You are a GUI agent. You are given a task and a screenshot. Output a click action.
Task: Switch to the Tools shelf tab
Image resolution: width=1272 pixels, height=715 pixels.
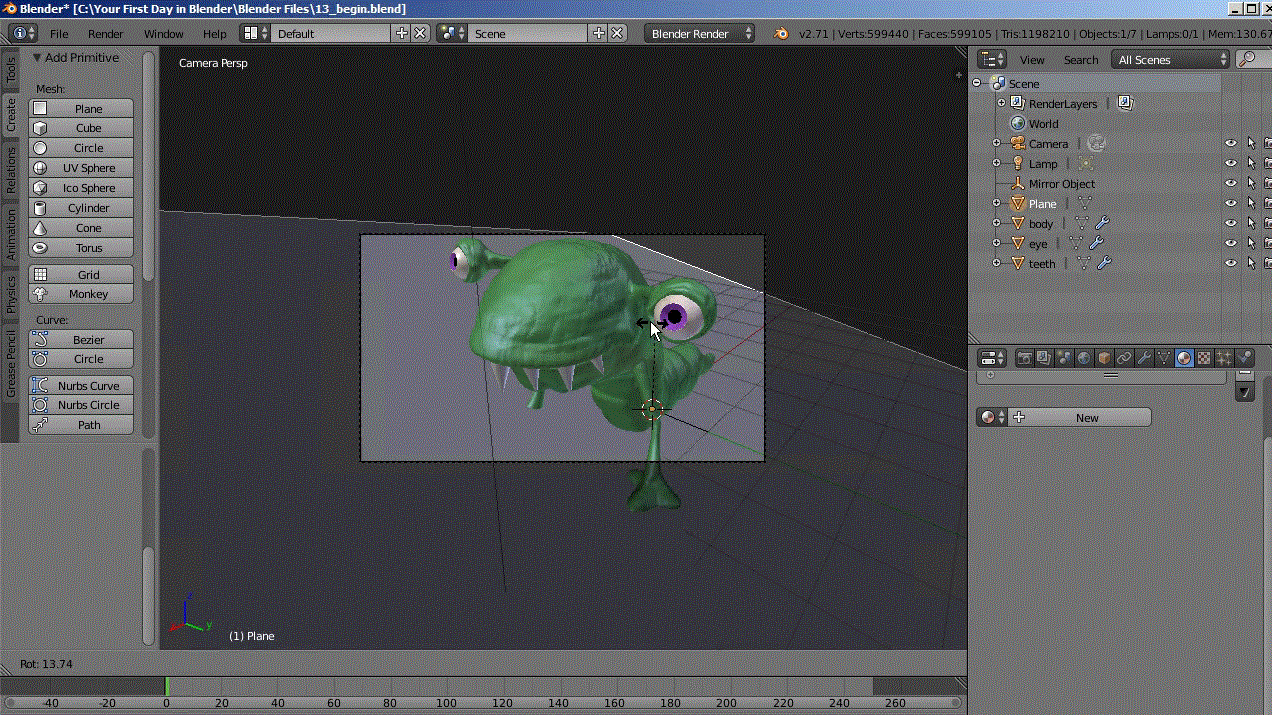(10, 69)
